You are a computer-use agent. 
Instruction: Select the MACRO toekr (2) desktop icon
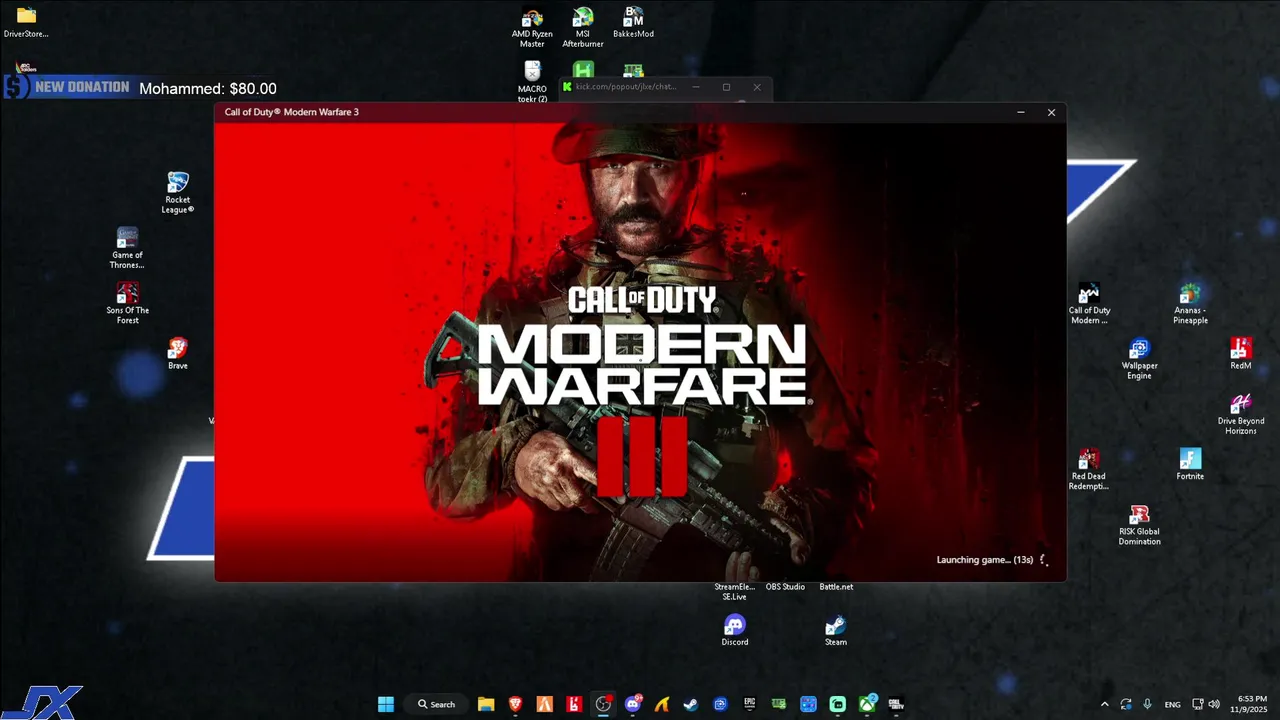coord(532,82)
